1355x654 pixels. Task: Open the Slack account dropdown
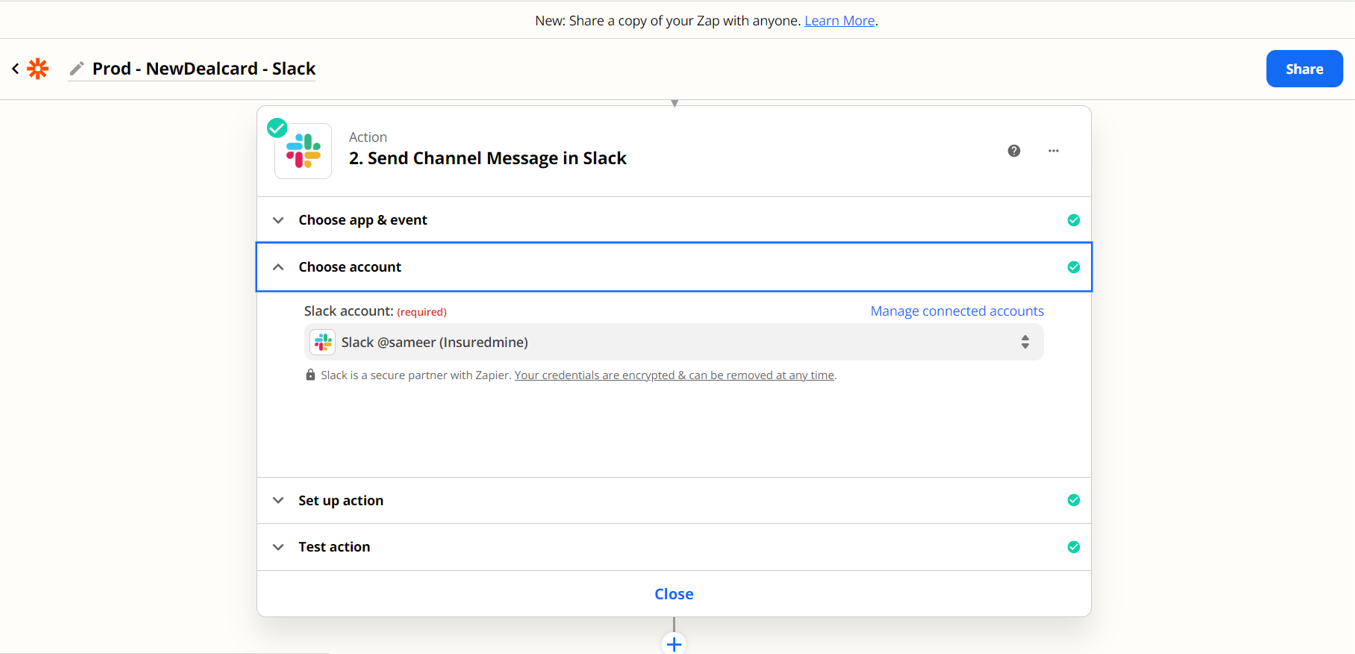click(x=674, y=343)
